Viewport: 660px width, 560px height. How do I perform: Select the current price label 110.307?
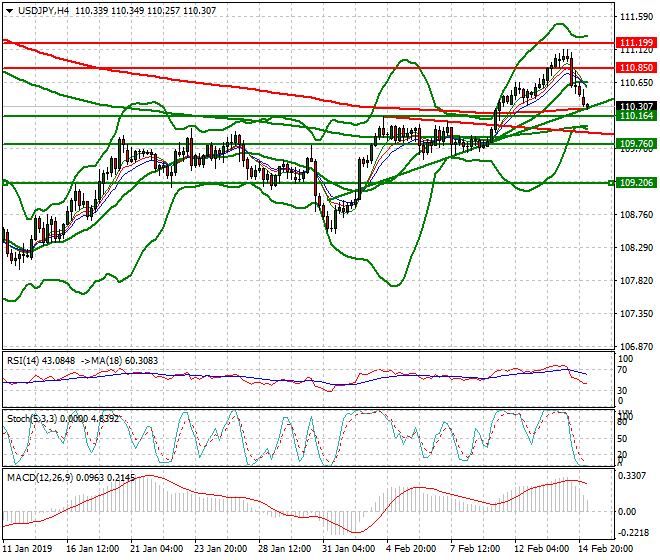click(x=636, y=107)
